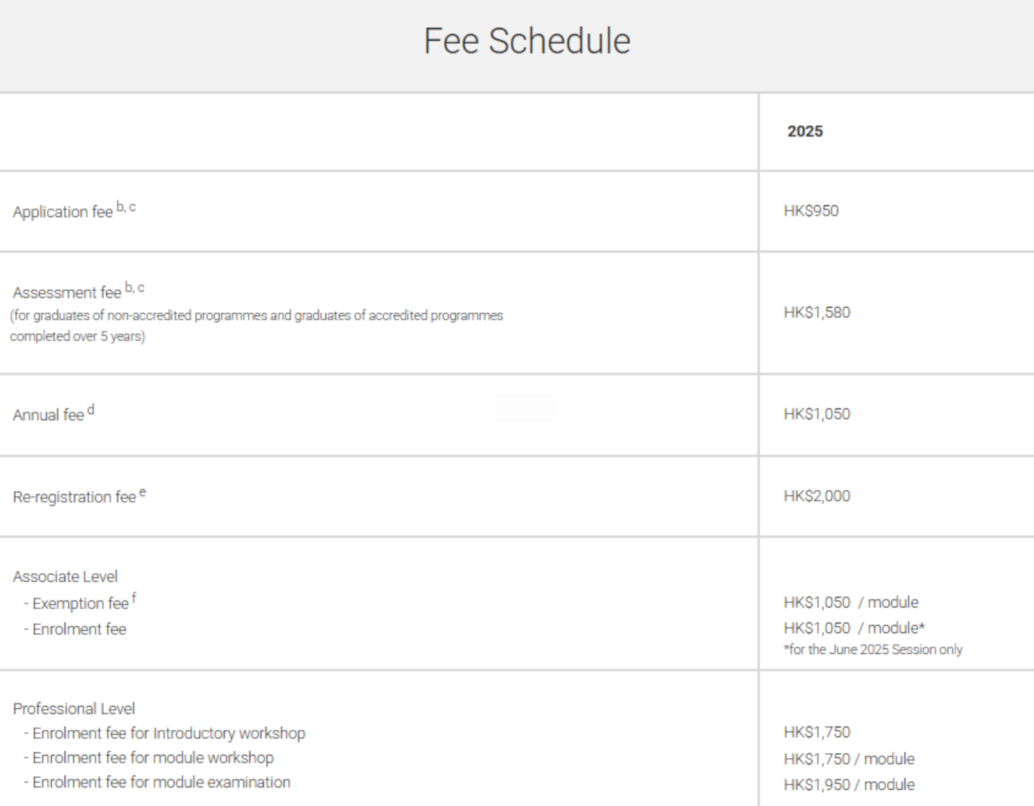Click the Associate Level Exemption fee item

coord(80,603)
